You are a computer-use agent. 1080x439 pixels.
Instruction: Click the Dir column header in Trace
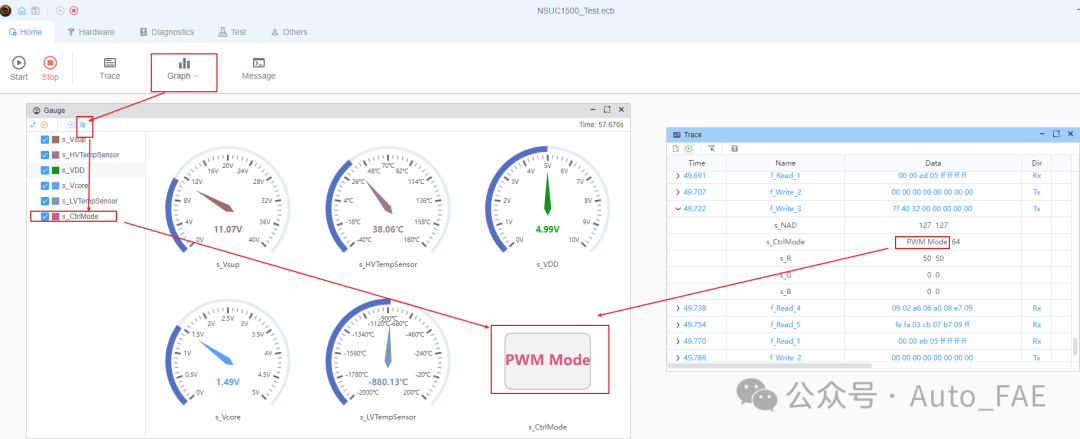coord(1037,163)
